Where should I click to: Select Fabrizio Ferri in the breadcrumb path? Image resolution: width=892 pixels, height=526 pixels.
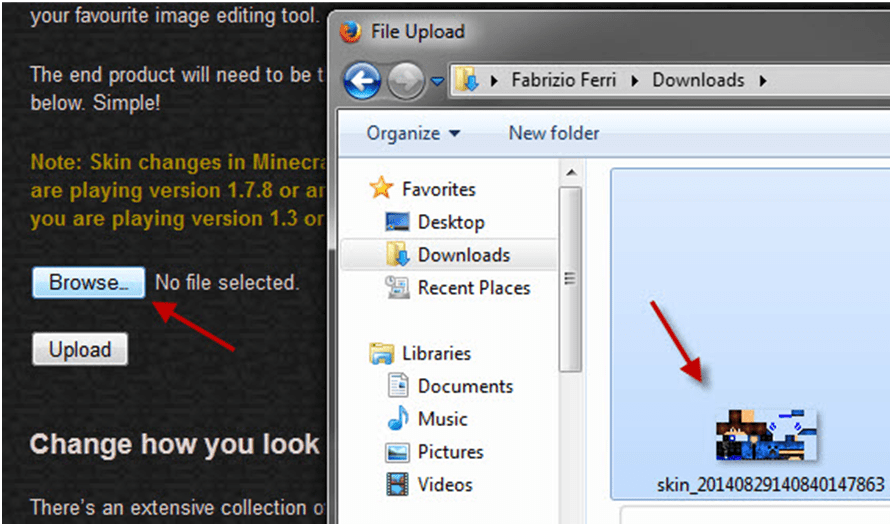563,80
